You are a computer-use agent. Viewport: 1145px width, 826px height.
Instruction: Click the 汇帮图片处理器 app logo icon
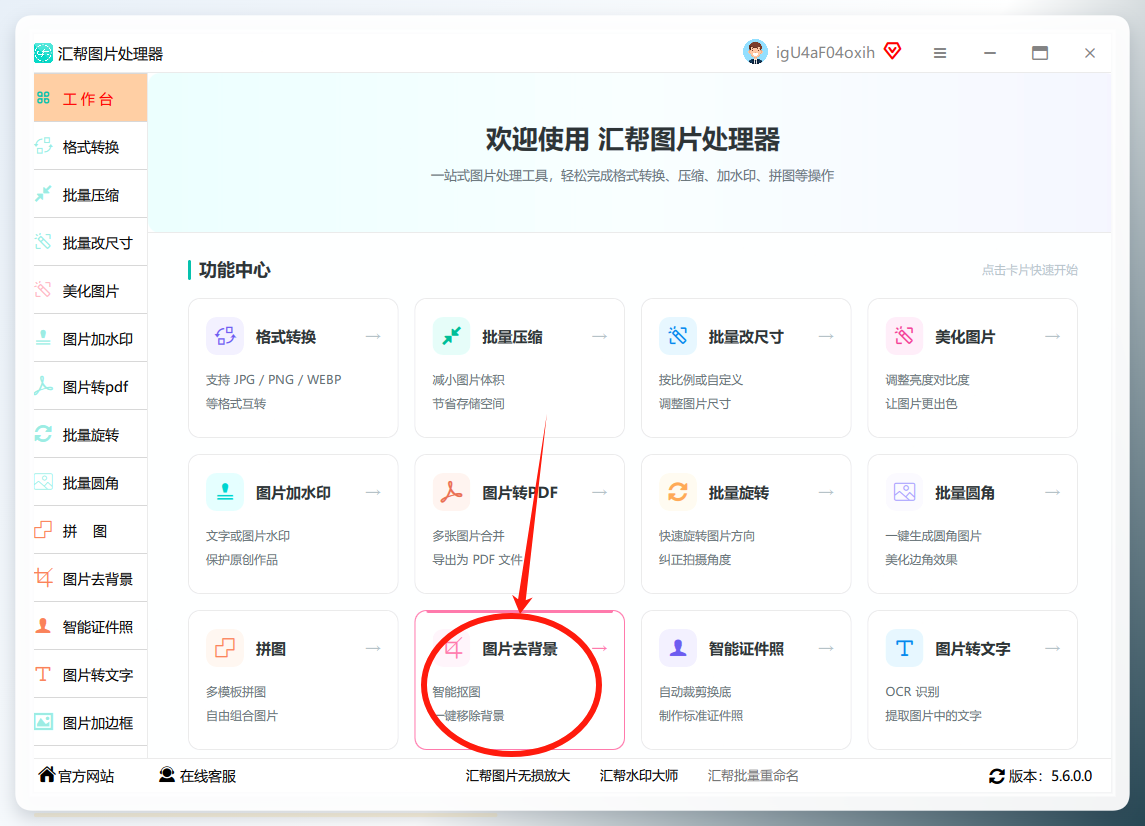(43, 53)
